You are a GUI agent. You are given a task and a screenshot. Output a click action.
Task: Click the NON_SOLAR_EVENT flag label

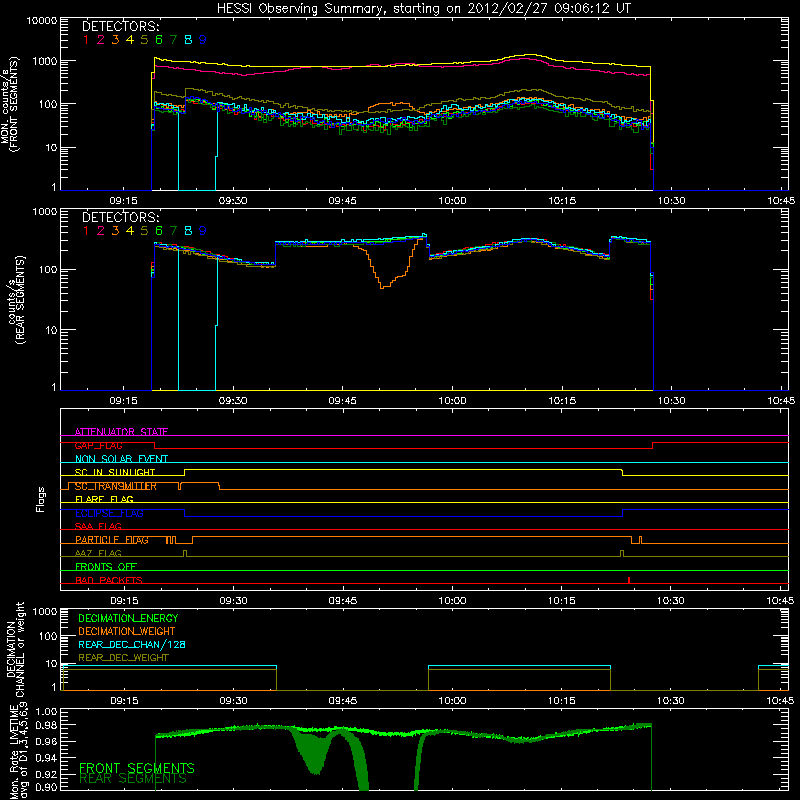[x=121, y=459]
